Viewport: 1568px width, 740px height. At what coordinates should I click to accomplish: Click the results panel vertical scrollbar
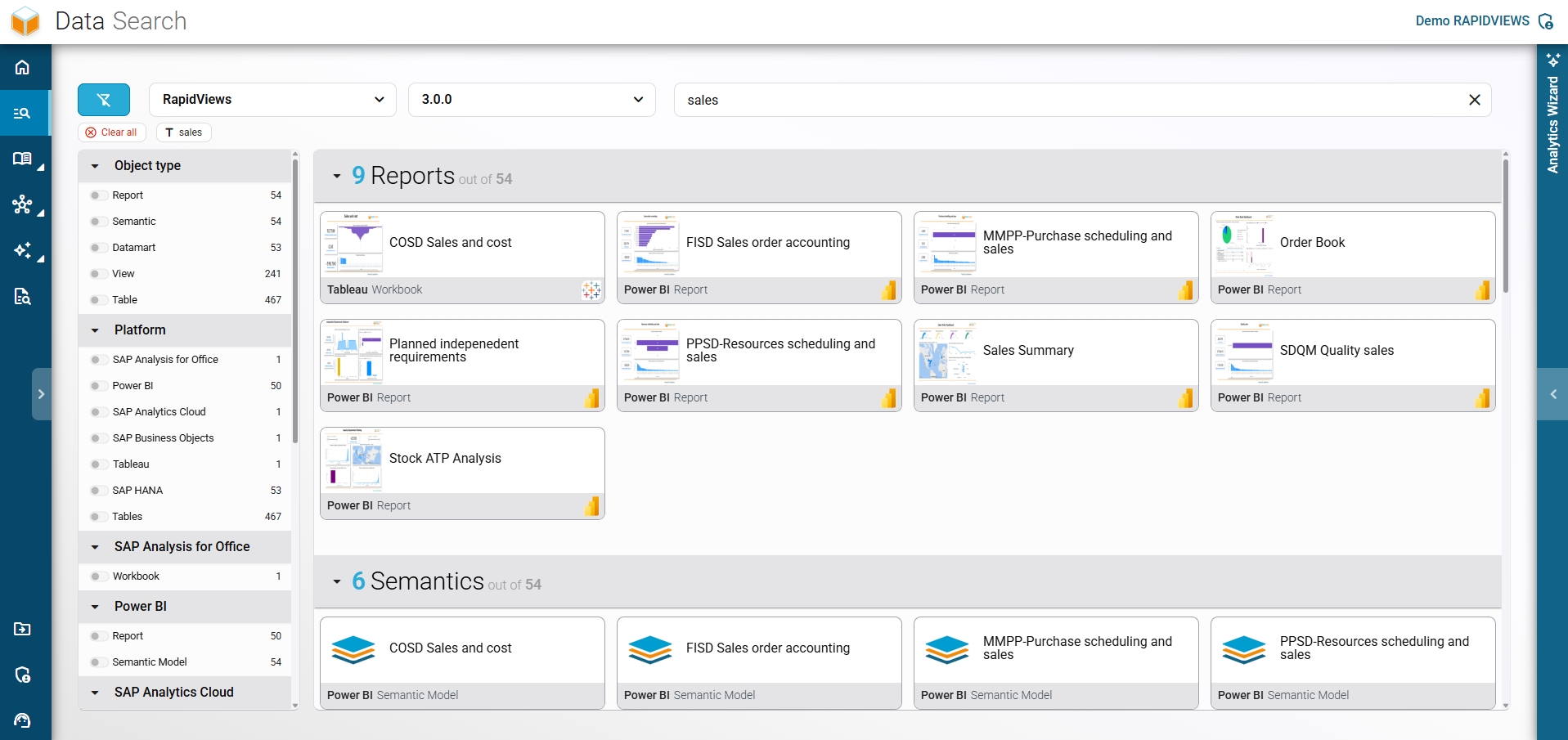click(x=1506, y=226)
